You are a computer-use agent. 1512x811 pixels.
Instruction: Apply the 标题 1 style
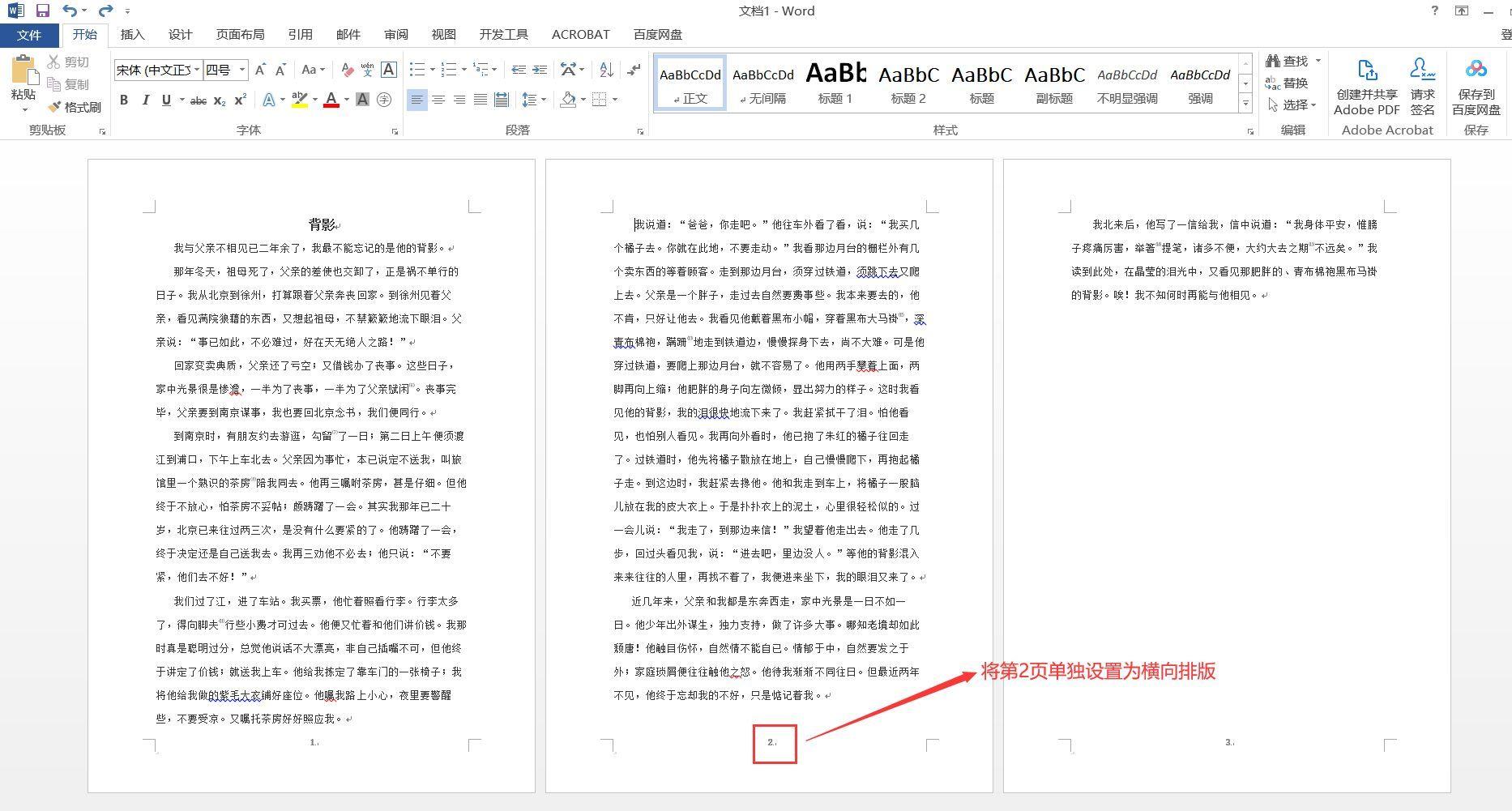pos(835,82)
